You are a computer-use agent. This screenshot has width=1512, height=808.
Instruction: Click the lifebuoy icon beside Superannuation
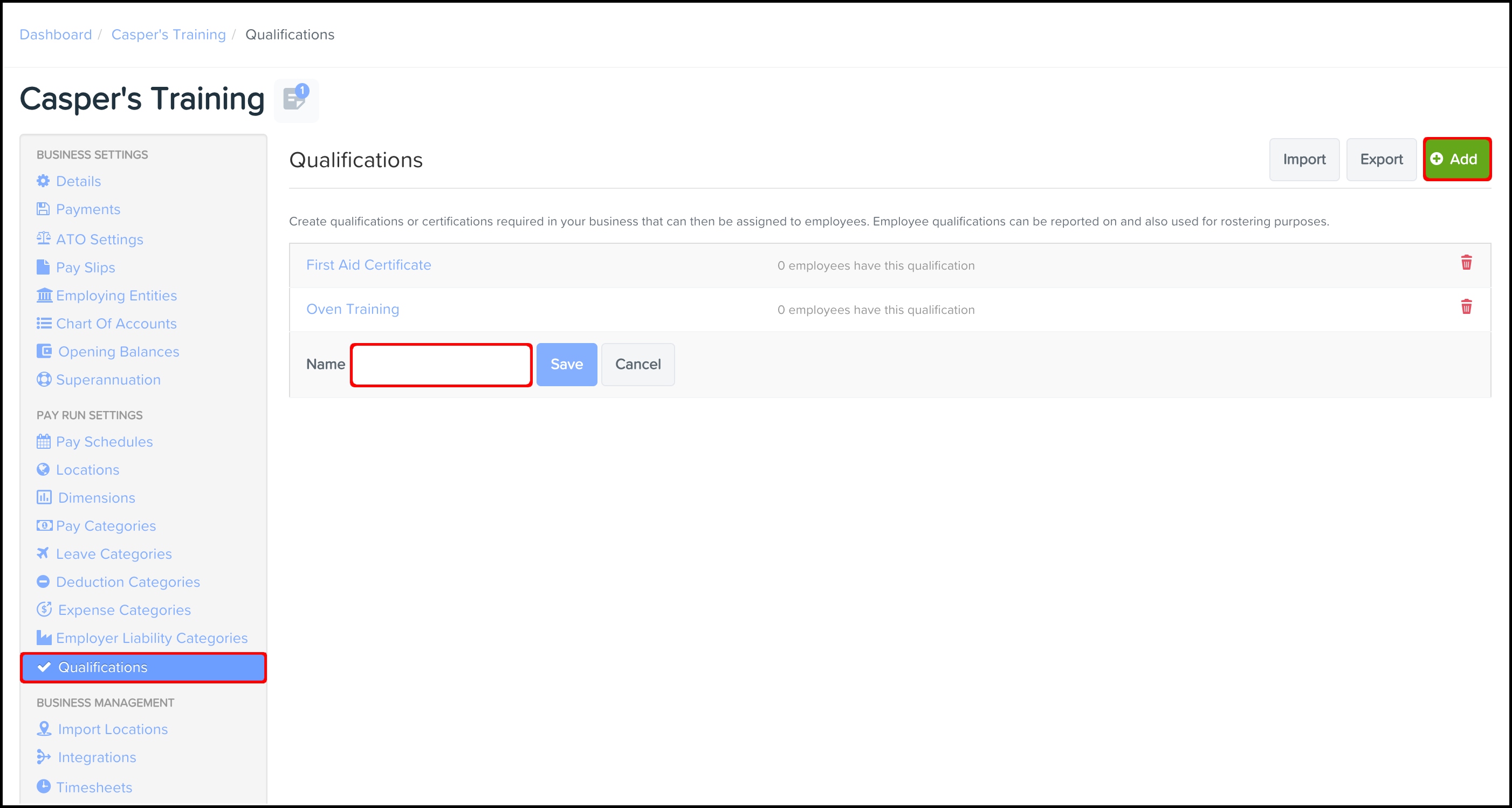(x=44, y=379)
